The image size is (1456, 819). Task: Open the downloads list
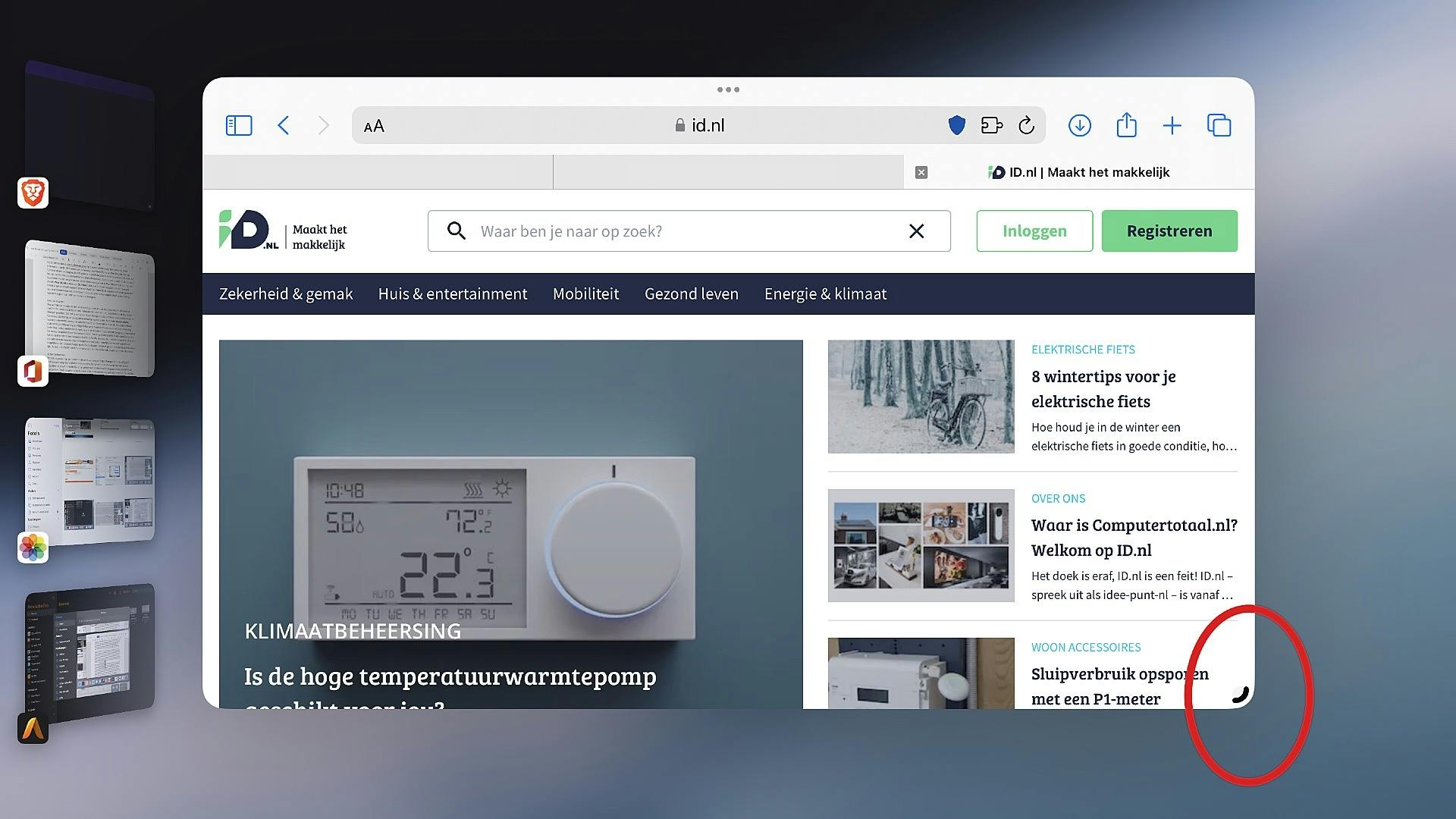click(1079, 125)
